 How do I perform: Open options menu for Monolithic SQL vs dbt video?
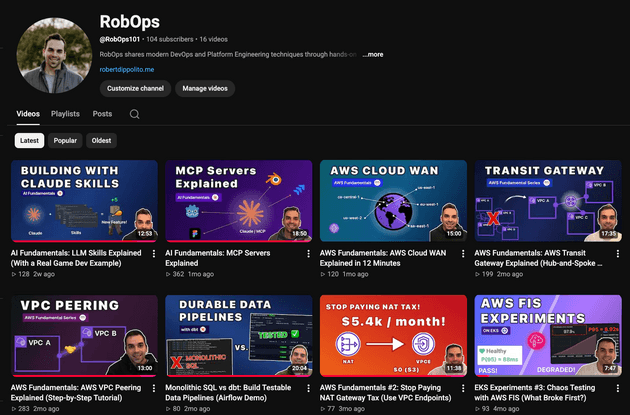pos(309,388)
